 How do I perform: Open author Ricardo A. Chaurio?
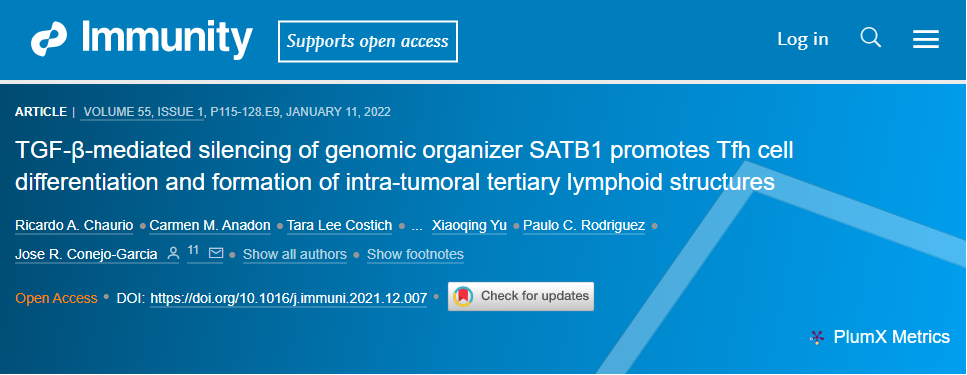(74, 226)
